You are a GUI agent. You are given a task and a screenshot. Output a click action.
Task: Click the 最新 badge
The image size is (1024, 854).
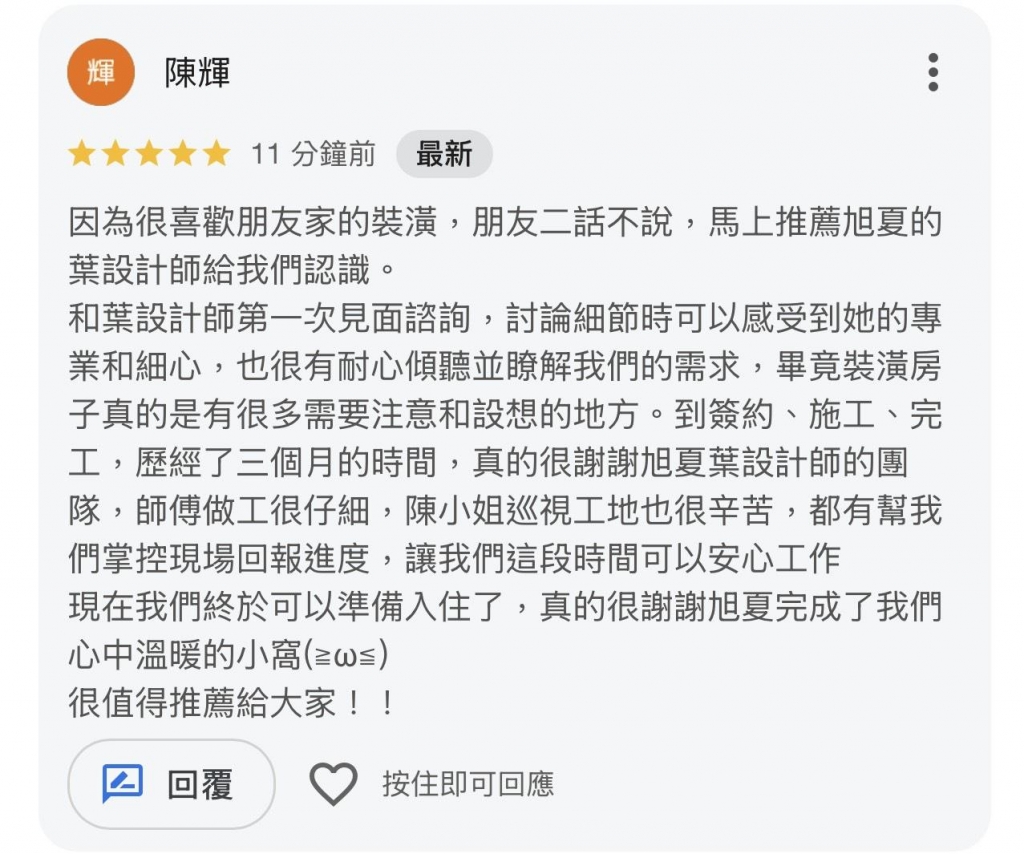pos(444,154)
